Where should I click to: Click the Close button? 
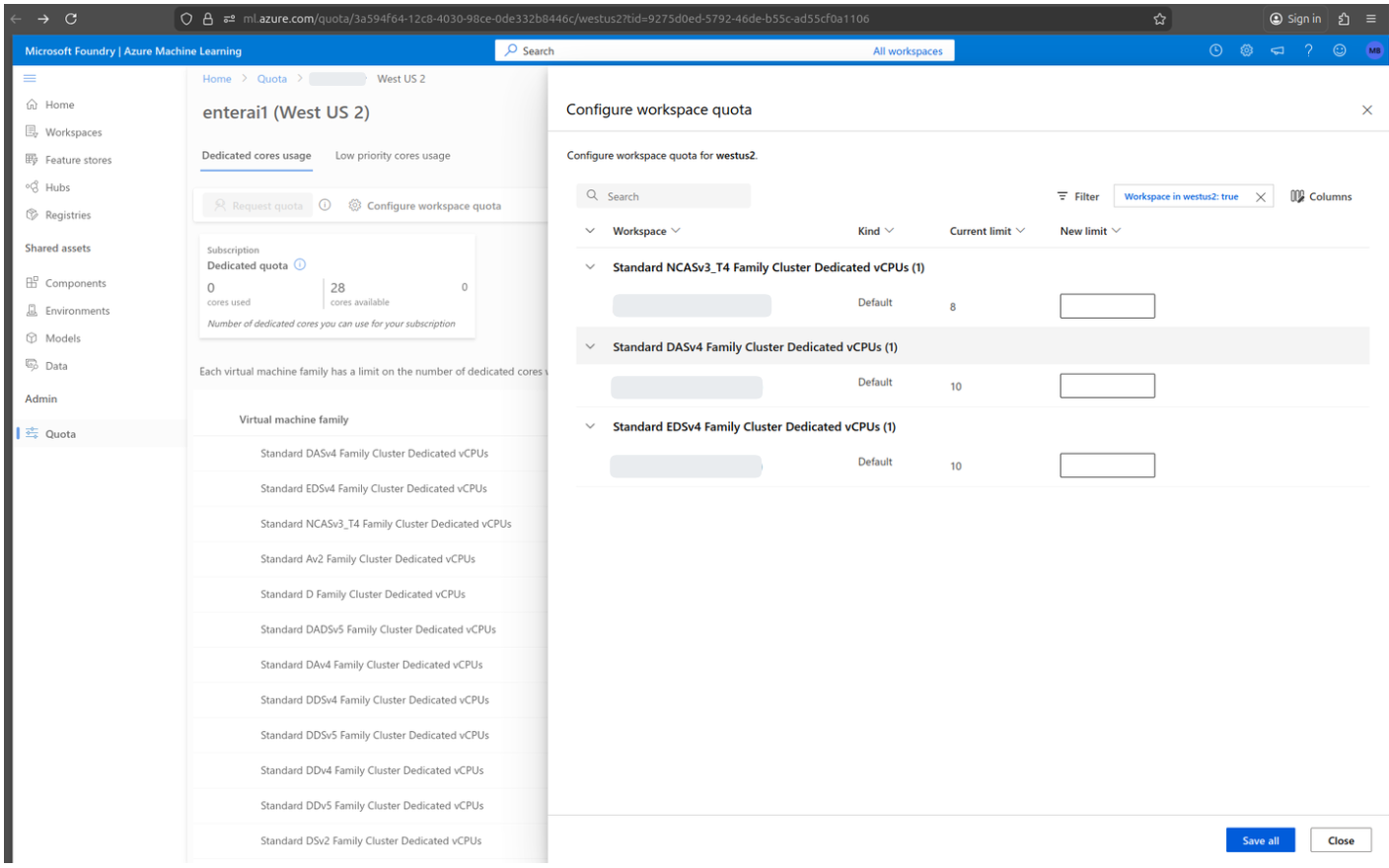click(1341, 840)
